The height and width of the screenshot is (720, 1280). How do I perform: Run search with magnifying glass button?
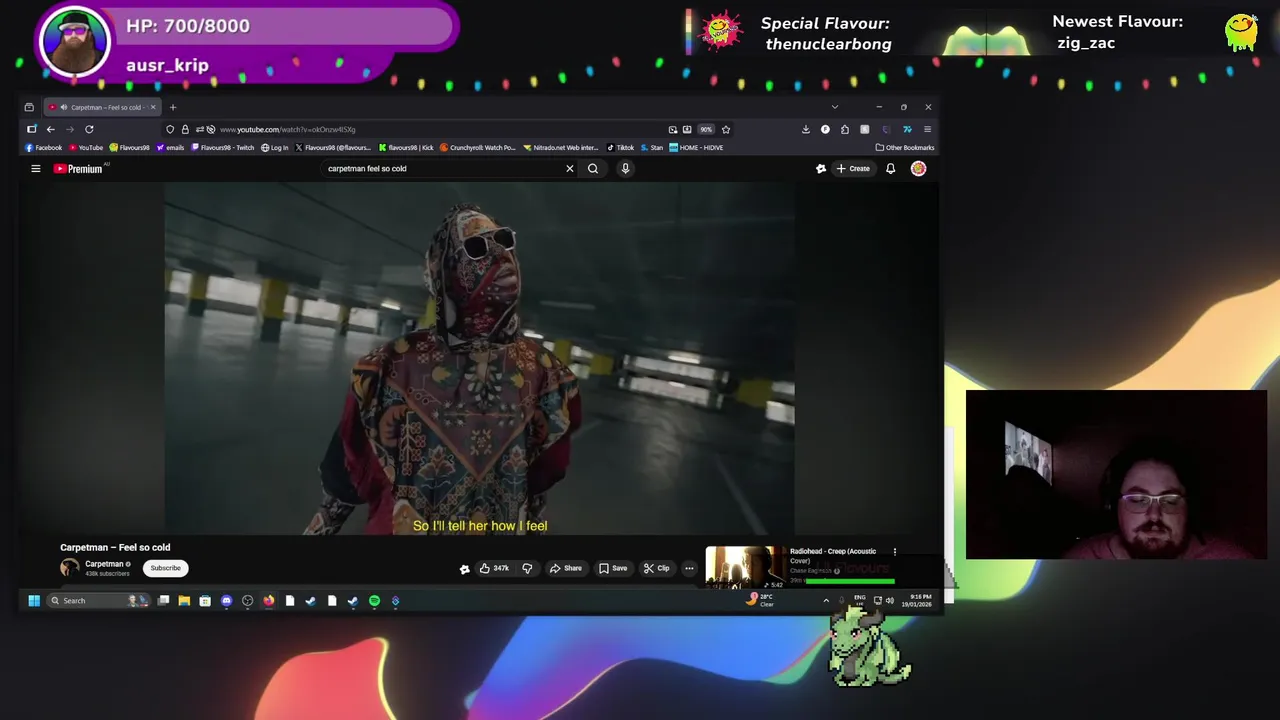(593, 169)
